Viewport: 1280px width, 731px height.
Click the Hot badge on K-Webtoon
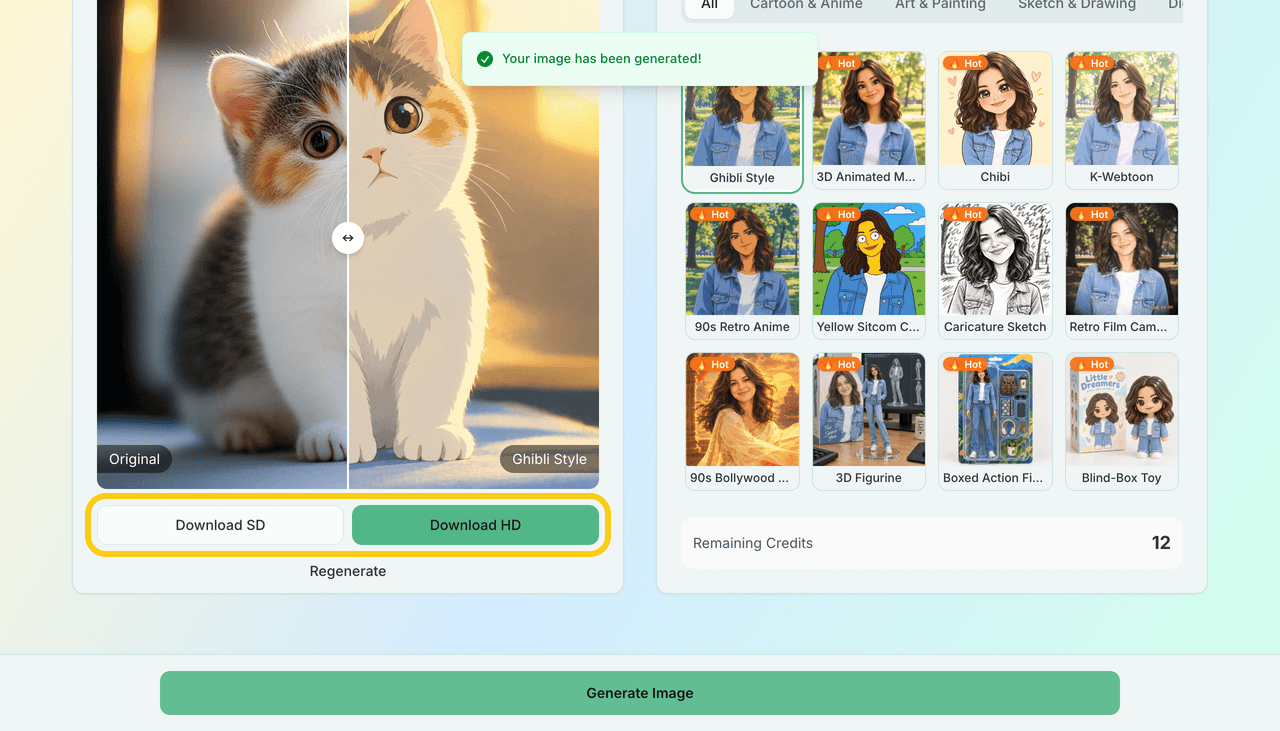click(x=1092, y=63)
